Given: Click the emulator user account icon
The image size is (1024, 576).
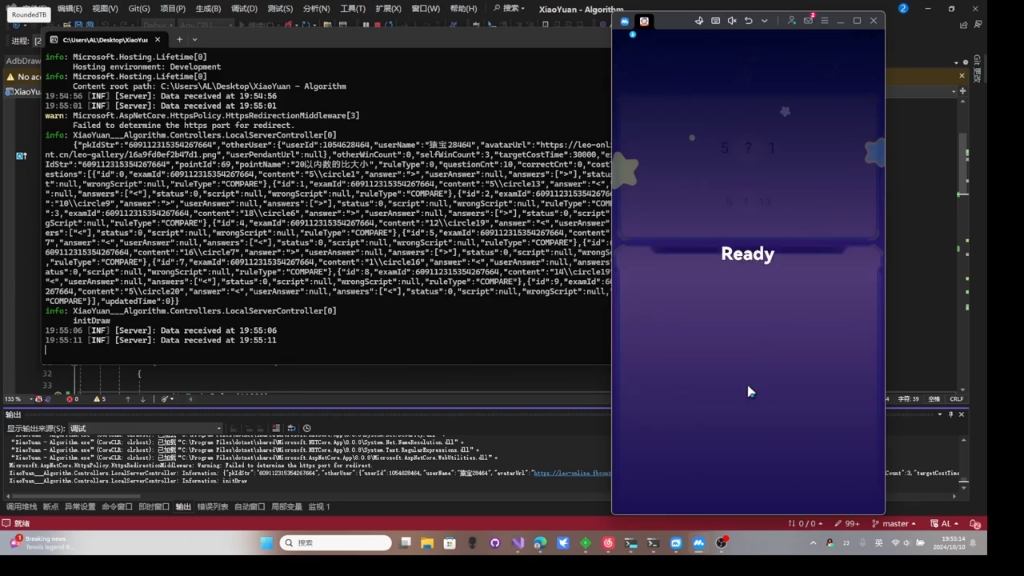Looking at the screenshot, I should point(792,21).
